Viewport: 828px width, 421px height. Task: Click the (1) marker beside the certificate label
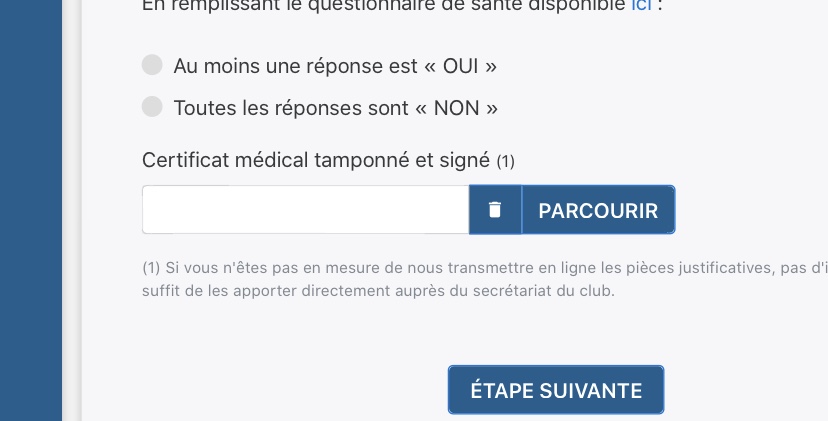(505, 161)
